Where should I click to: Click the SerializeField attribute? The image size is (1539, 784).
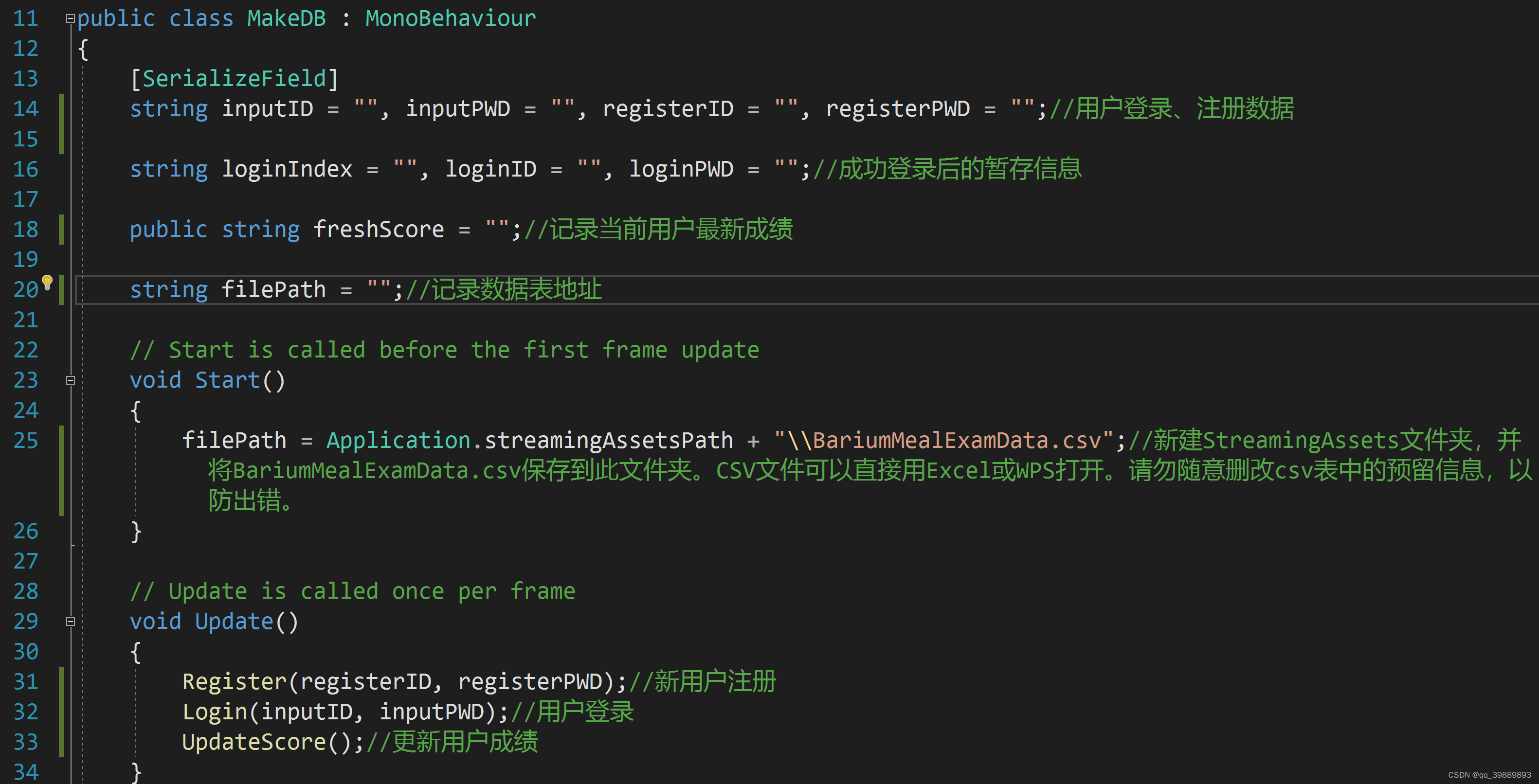pyautogui.click(x=234, y=79)
